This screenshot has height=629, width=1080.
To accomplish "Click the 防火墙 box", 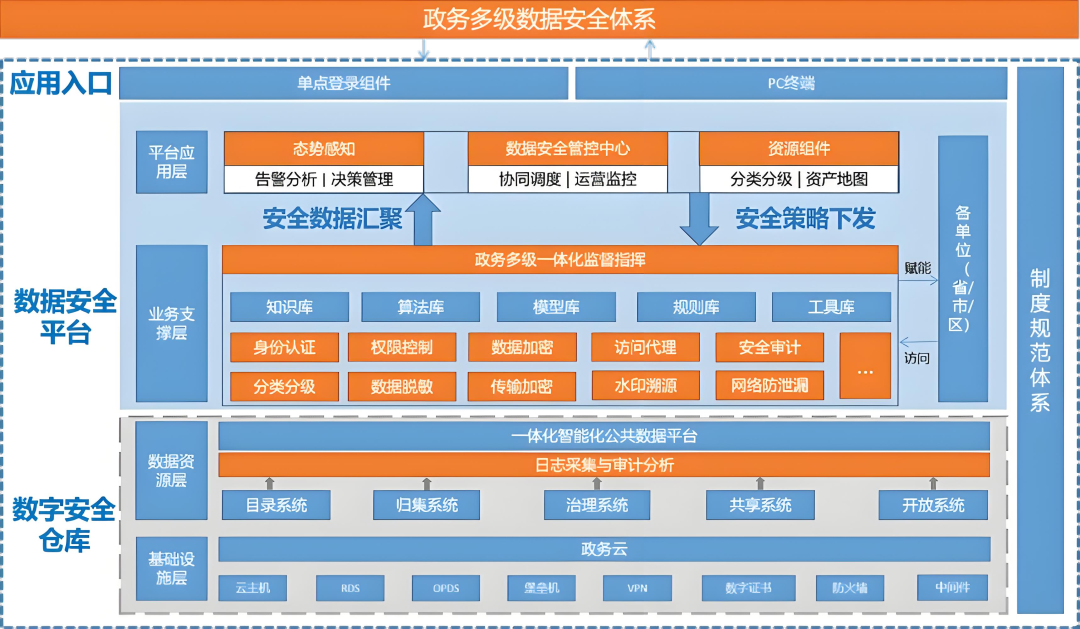I will tap(849, 588).
